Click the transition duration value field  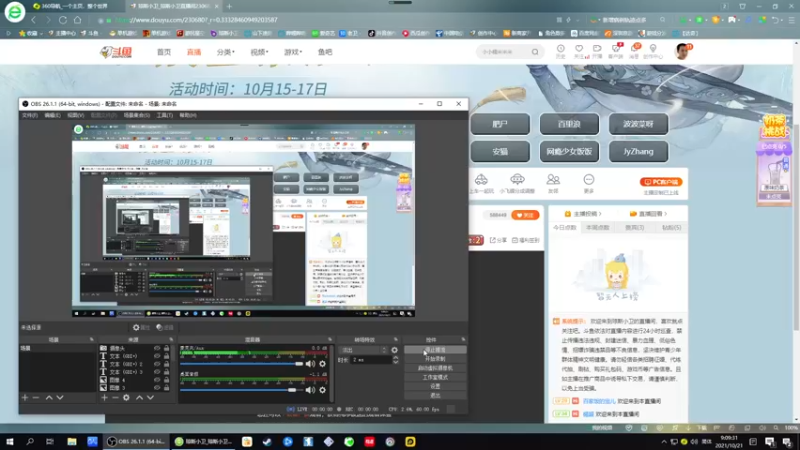click(370, 360)
